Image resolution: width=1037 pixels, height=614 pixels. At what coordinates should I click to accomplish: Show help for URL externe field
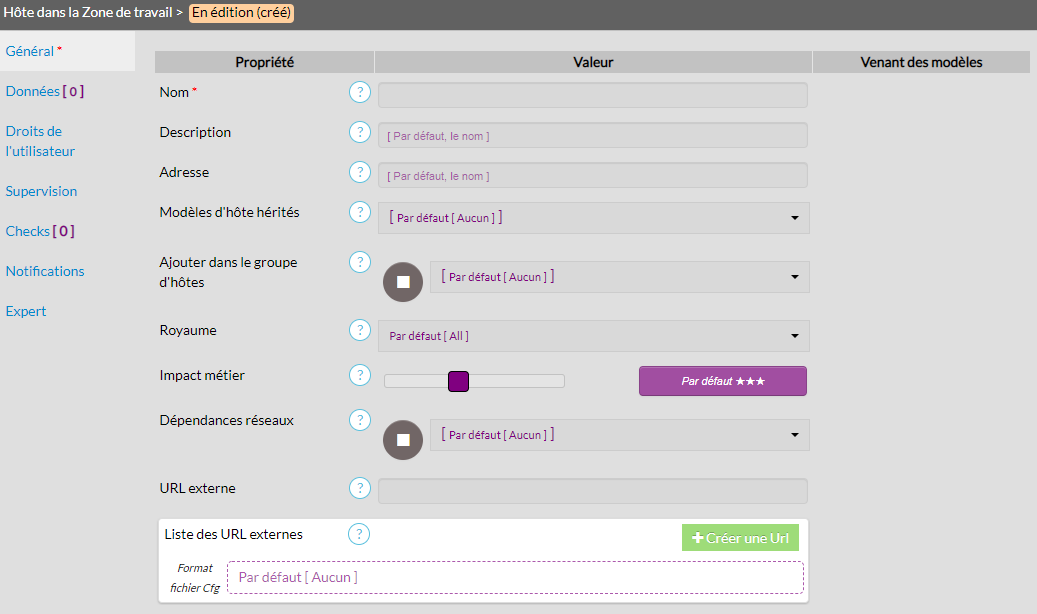click(359, 488)
